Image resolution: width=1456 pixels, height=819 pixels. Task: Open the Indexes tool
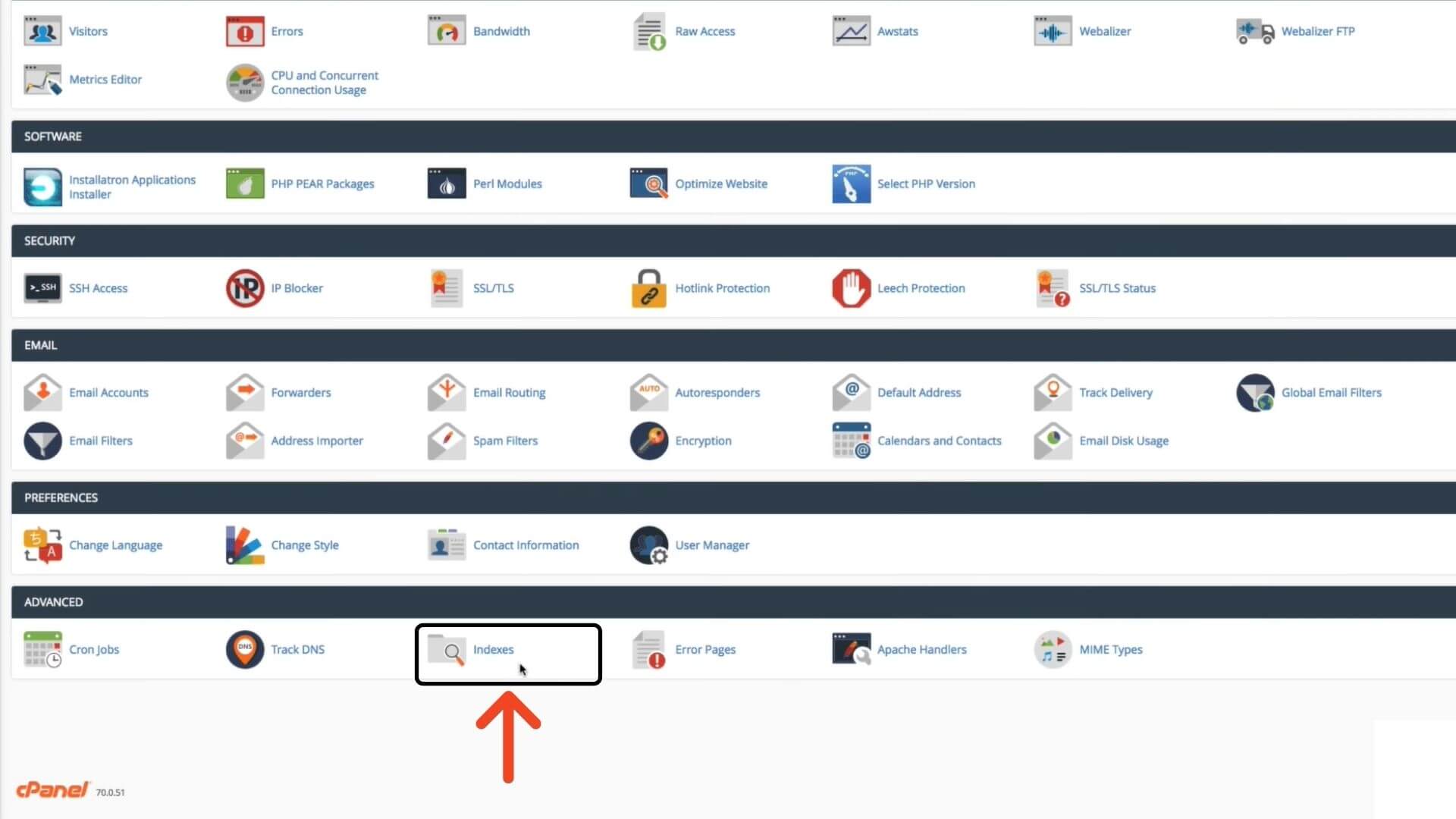point(493,650)
